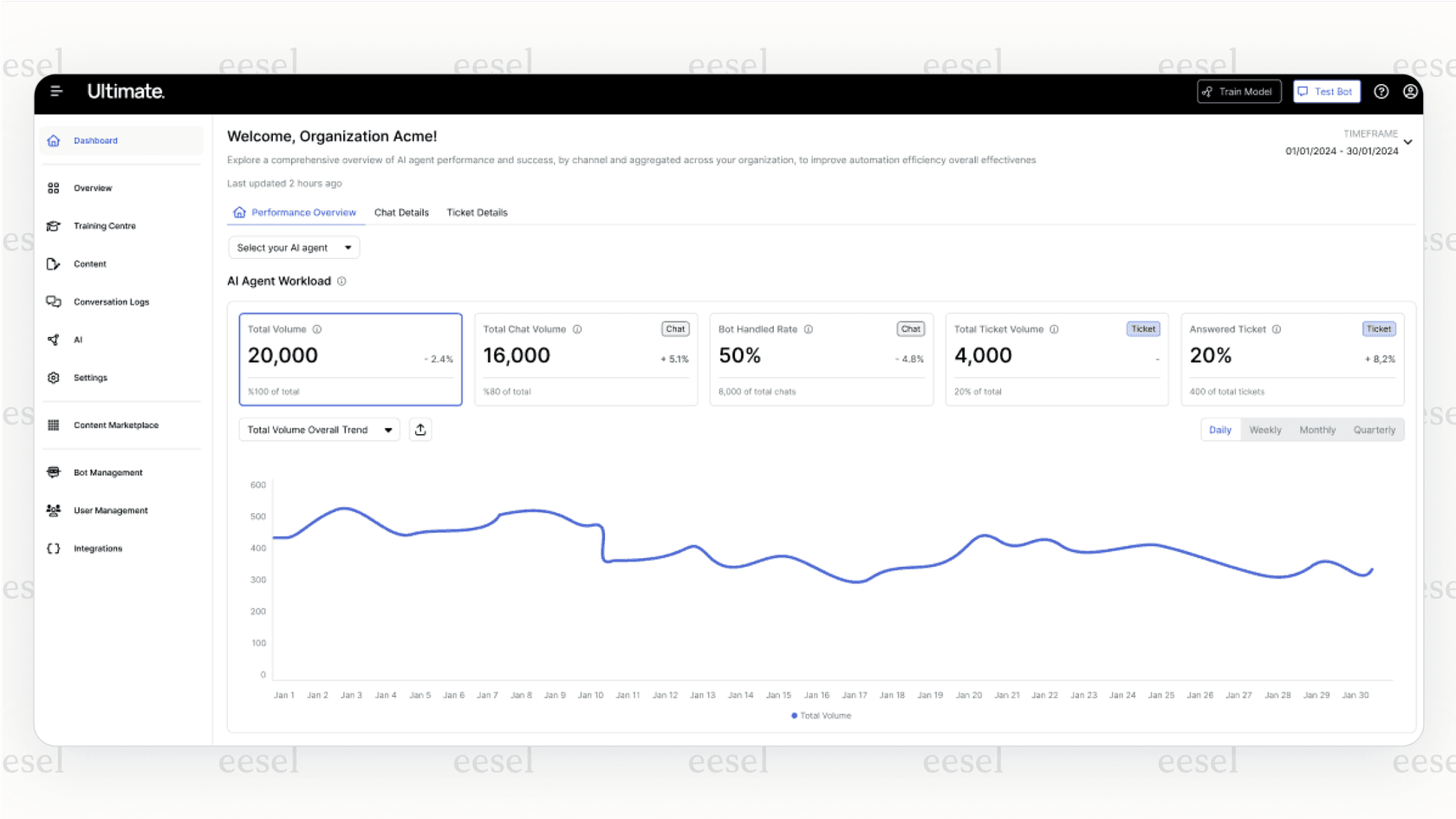Open the Conversation Logs section
This screenshot has width=1456, height=819.
click(x=110, y=302)
